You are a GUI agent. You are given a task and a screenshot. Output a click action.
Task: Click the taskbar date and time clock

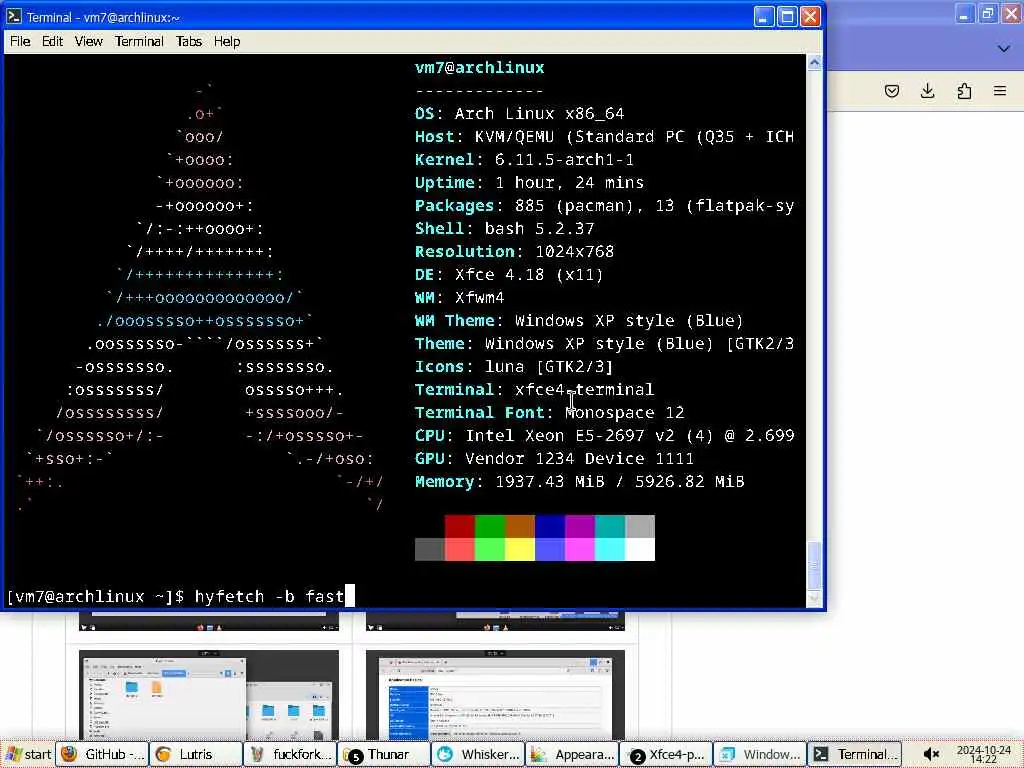point(984,754)
